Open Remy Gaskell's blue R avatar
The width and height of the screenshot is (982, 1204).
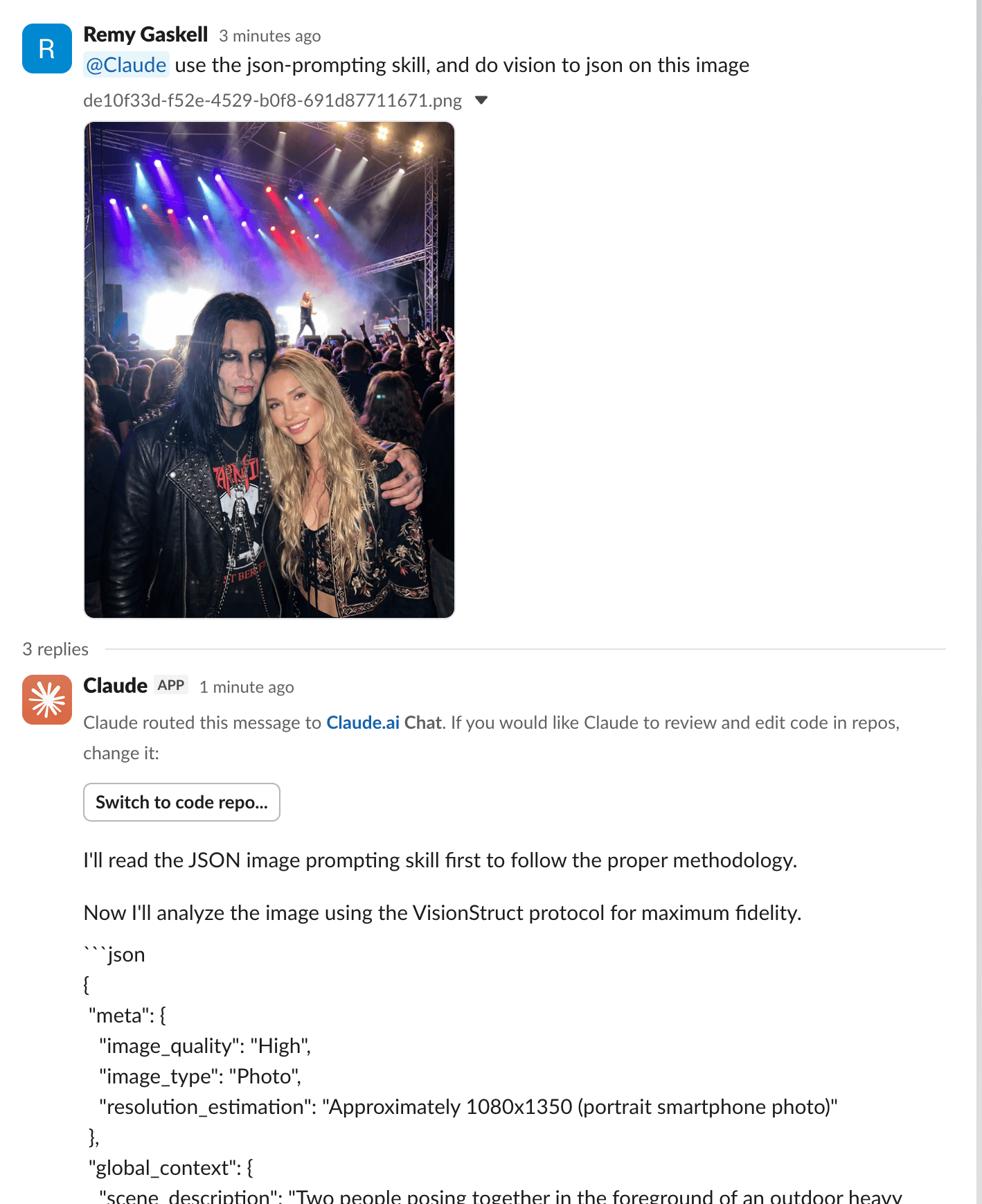(x=47, y=48)
